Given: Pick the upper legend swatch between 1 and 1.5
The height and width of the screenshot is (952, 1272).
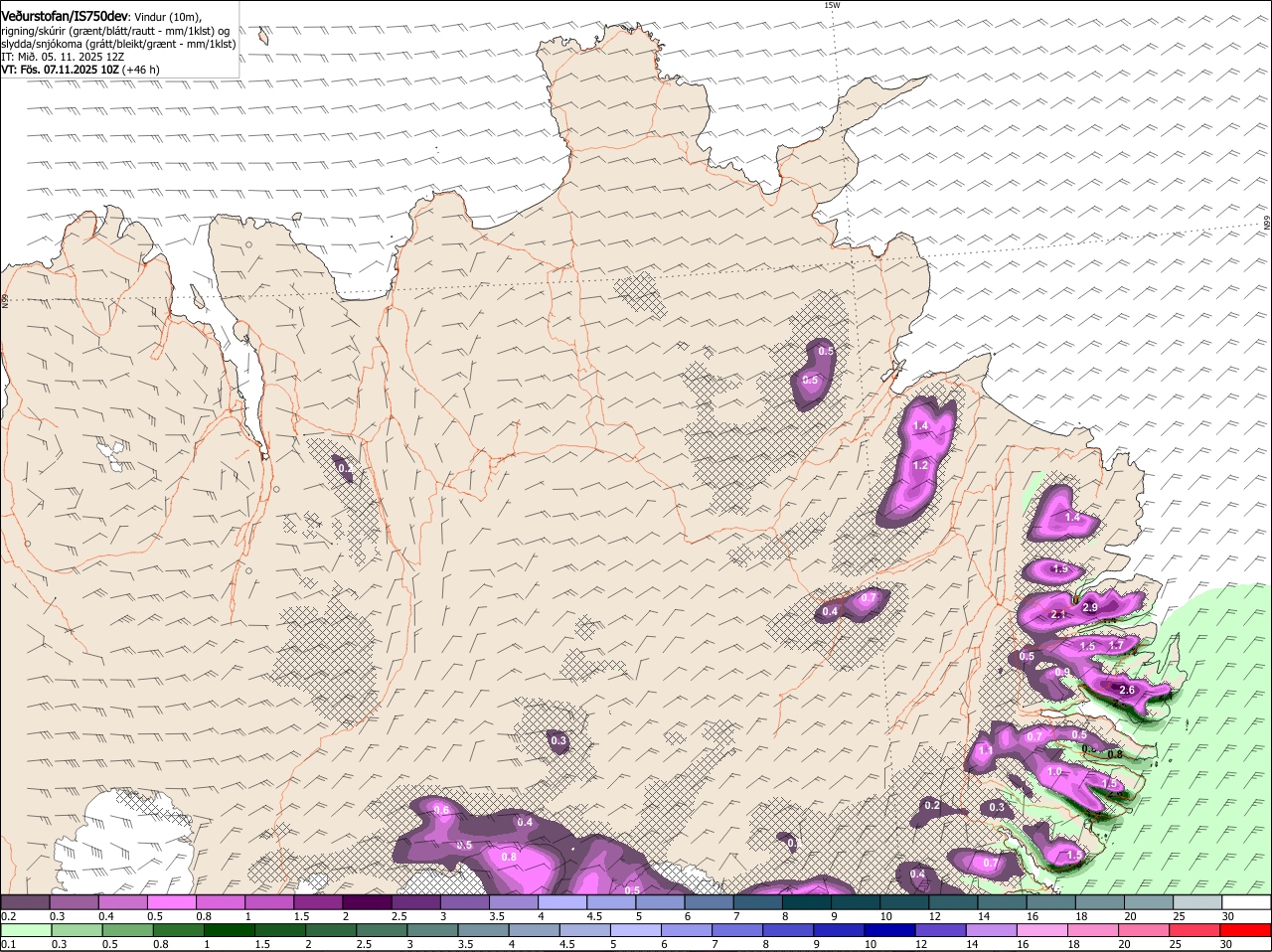Looking at the screenshot, I should click(x=269, y=901).
